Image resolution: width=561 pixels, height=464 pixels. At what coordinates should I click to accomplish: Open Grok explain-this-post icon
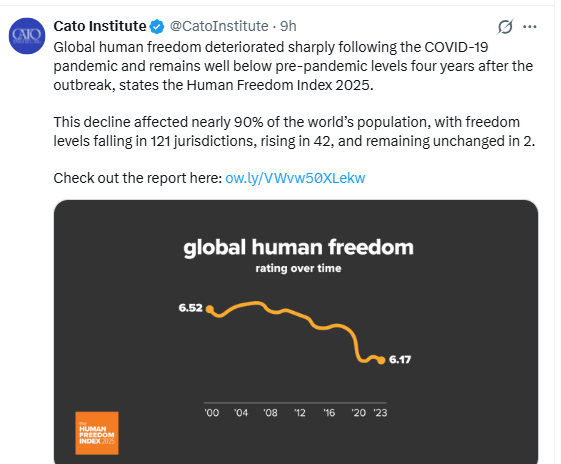tap(505, 27)
